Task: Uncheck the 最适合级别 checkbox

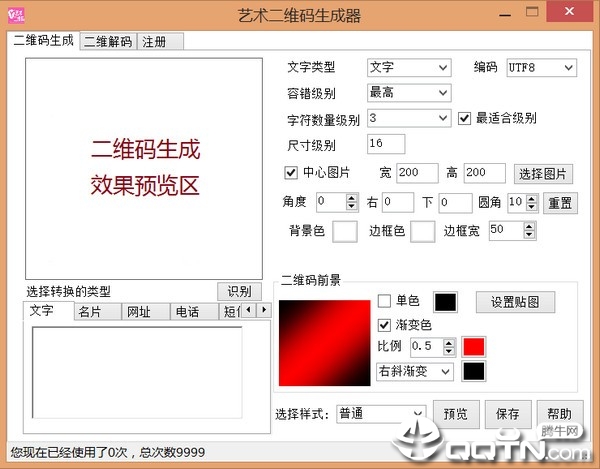Action: [x=464, y=119]
